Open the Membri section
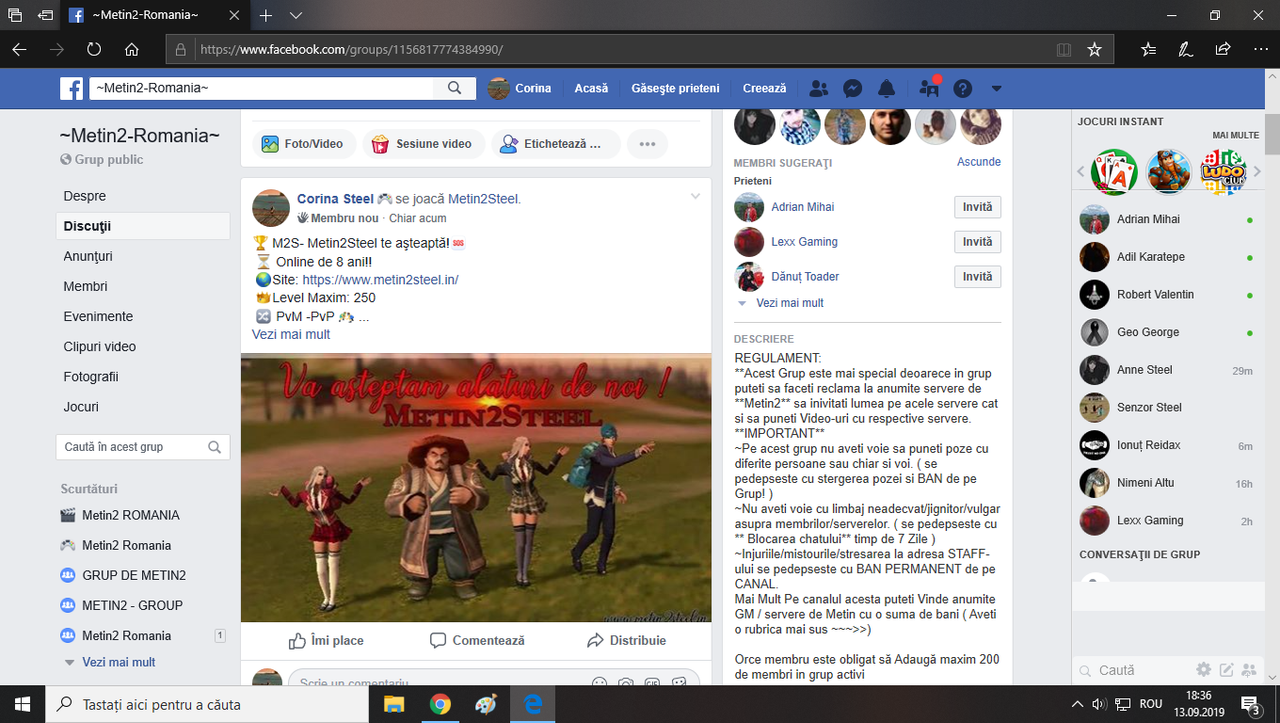The width and height of the screenshot is (1280, 723). click(85, 286)
